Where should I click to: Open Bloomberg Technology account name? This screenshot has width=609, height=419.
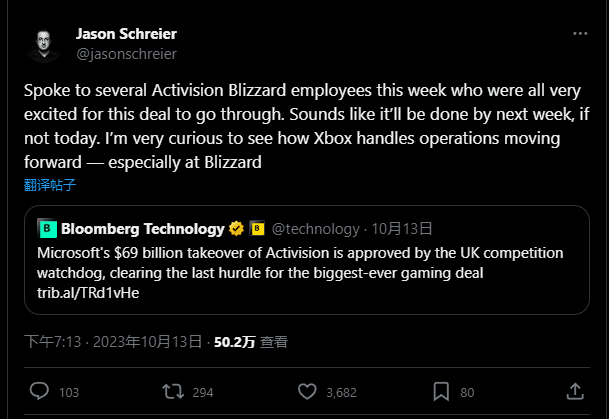(x=129, y=228)
